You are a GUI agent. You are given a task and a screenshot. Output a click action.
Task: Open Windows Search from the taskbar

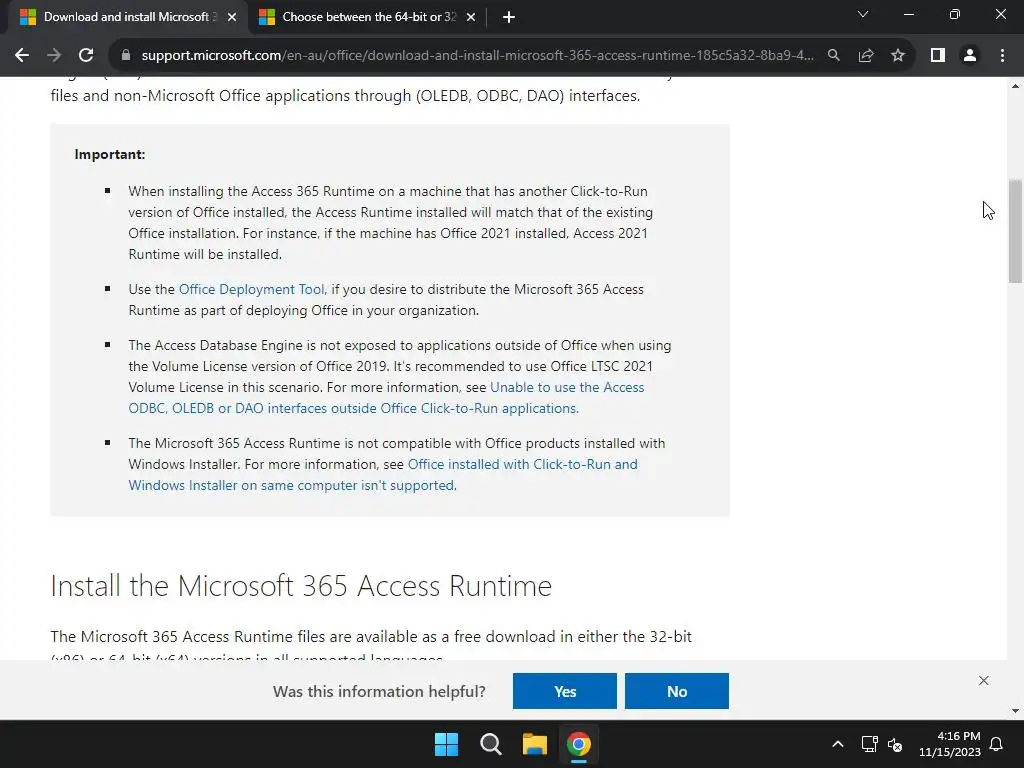pyautogui.click(x=490, y=744)
